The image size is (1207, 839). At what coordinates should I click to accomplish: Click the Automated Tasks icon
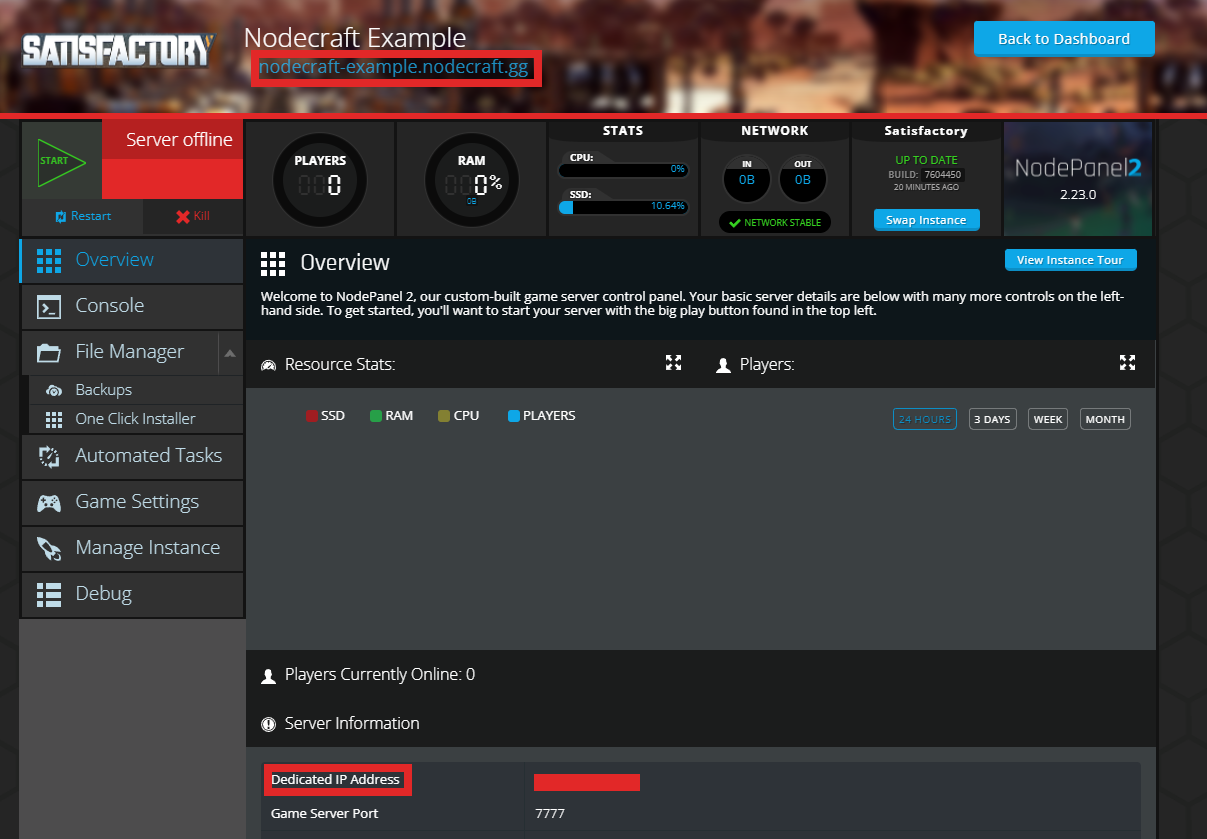click(x=48, y=456)
